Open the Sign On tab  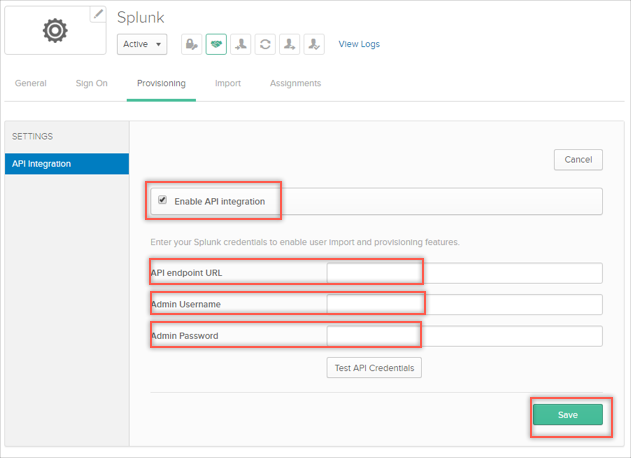coord(91,83)
